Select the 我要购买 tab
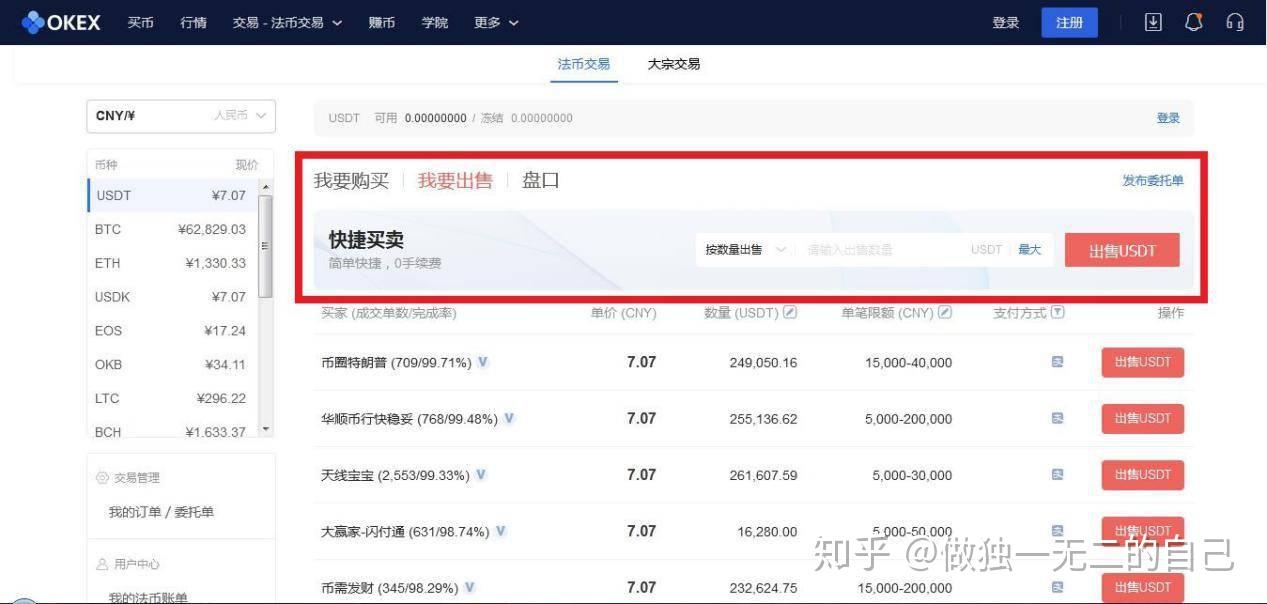The image size is (1267, 604). 351,181
